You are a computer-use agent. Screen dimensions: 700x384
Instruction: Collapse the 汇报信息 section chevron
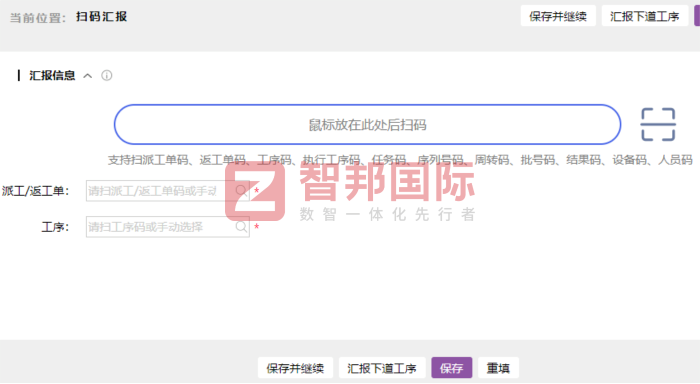(x=88, y=76)
